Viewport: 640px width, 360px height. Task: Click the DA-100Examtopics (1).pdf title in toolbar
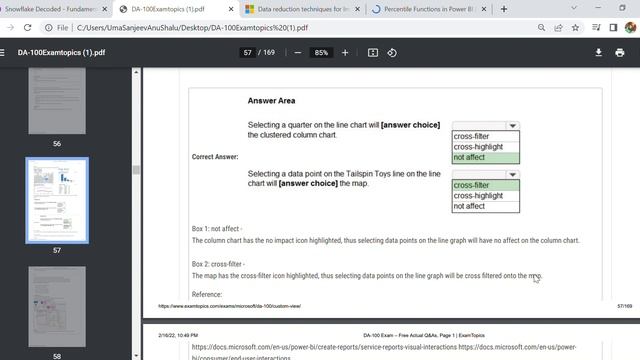point(61,53)
